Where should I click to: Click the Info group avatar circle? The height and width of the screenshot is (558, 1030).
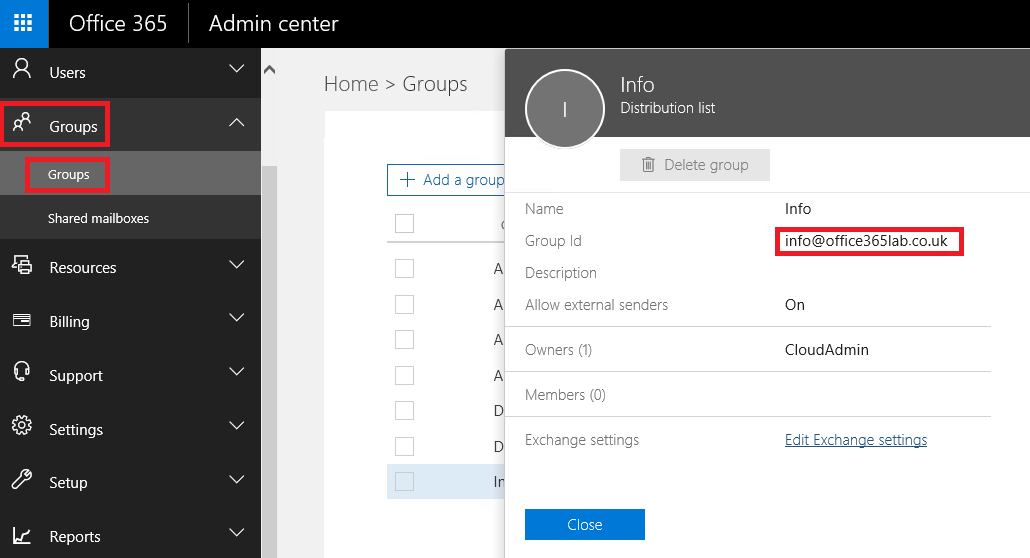(564, 108)
